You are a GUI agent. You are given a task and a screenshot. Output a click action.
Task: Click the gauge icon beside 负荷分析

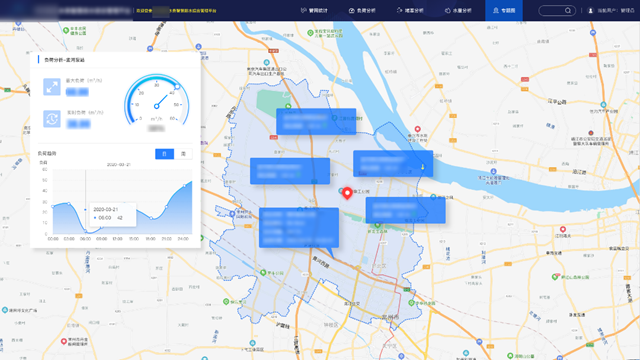351,11
